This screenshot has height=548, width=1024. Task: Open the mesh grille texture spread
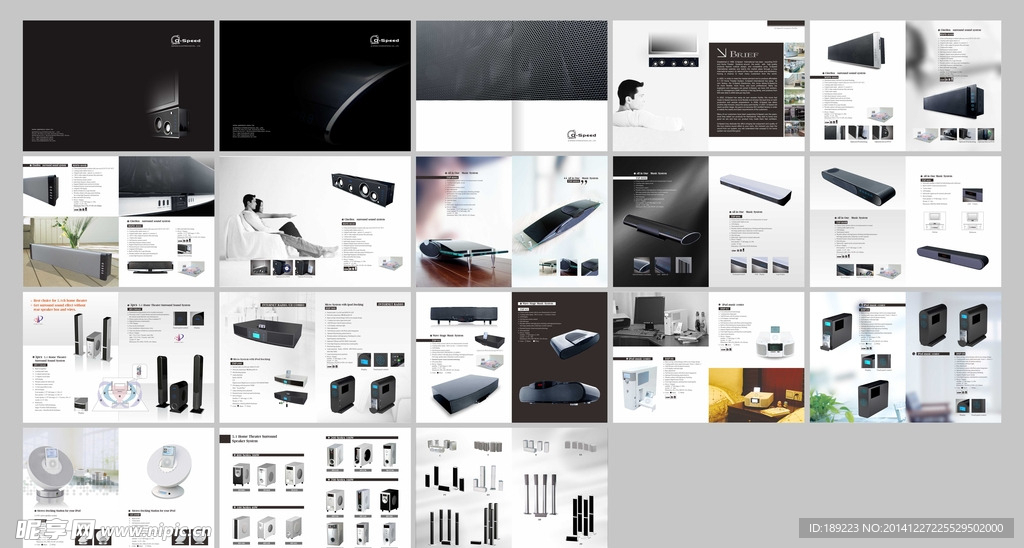[511, 62]
